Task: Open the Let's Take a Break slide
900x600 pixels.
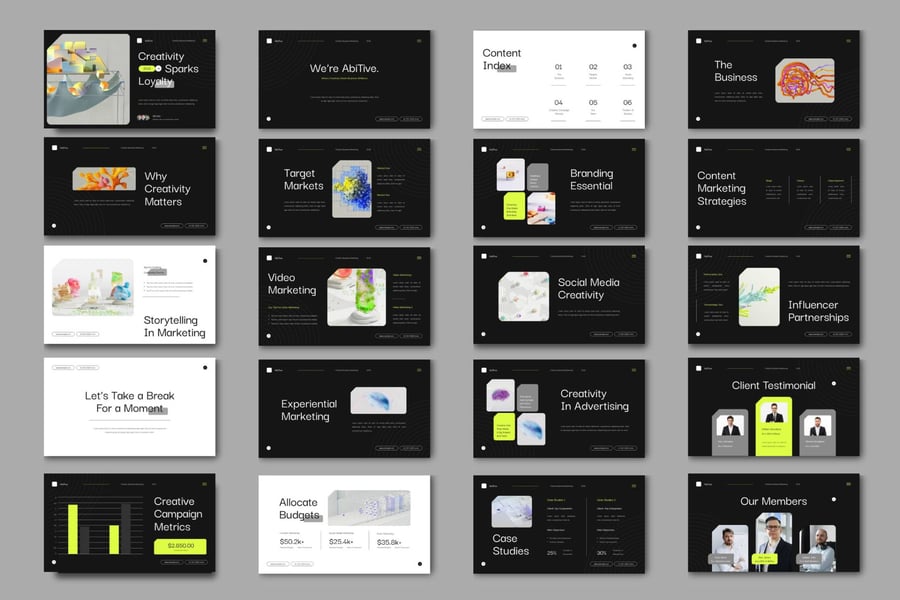Action: pos(129,407)
